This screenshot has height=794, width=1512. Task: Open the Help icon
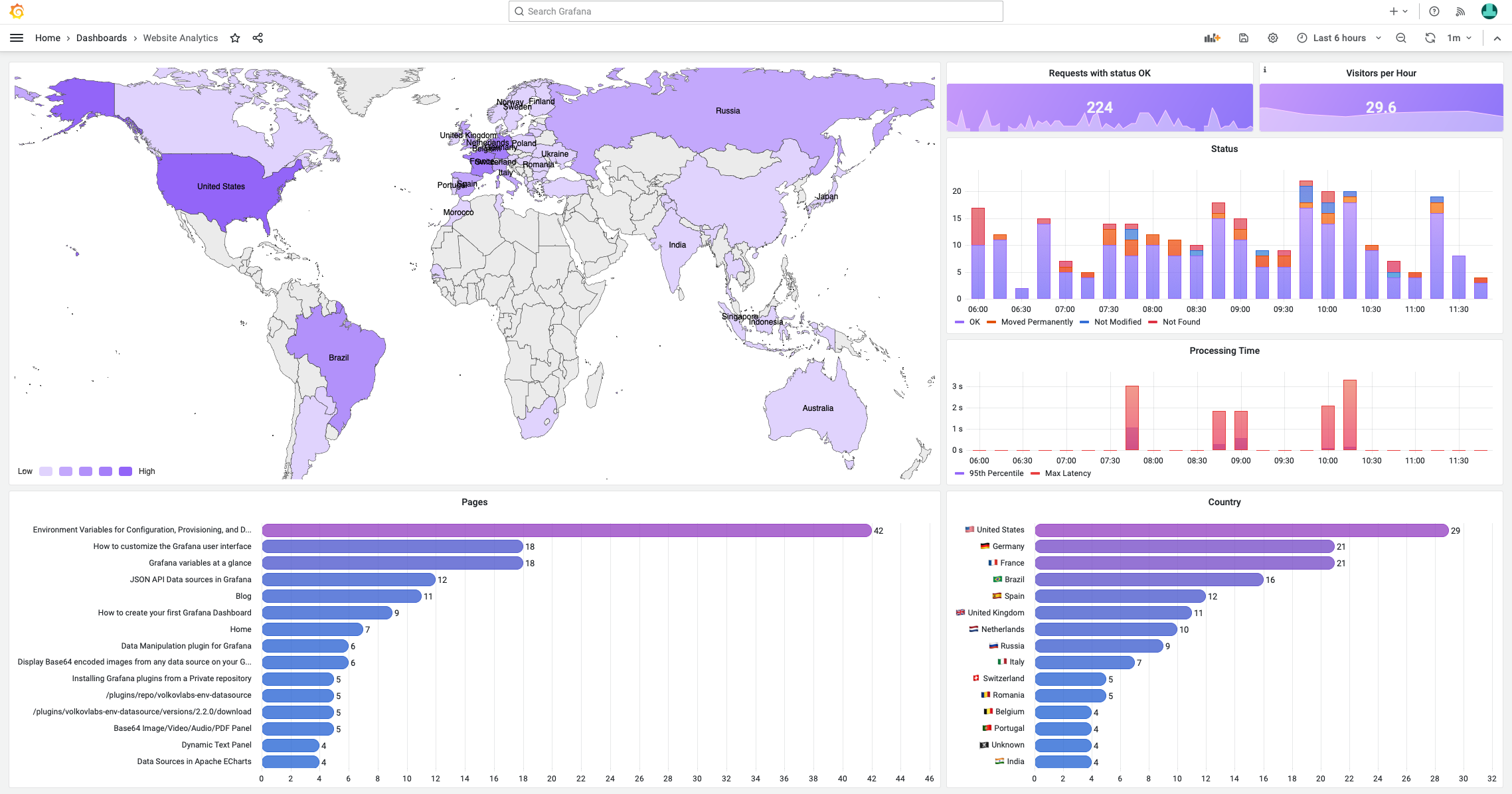1434,11
